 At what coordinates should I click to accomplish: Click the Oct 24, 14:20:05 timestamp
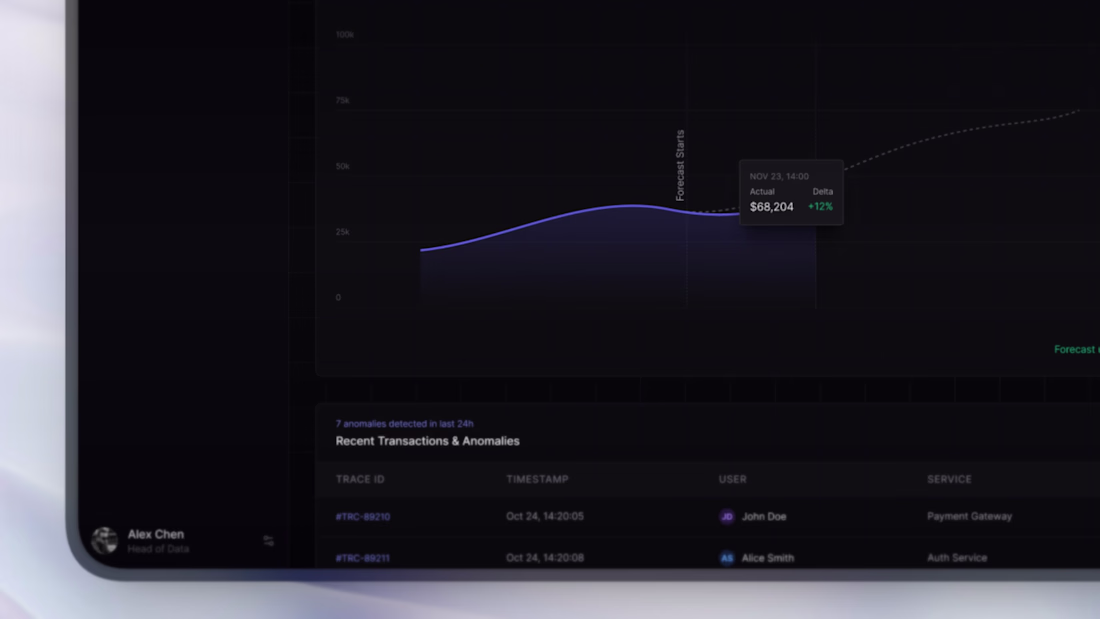pos(545,516)
